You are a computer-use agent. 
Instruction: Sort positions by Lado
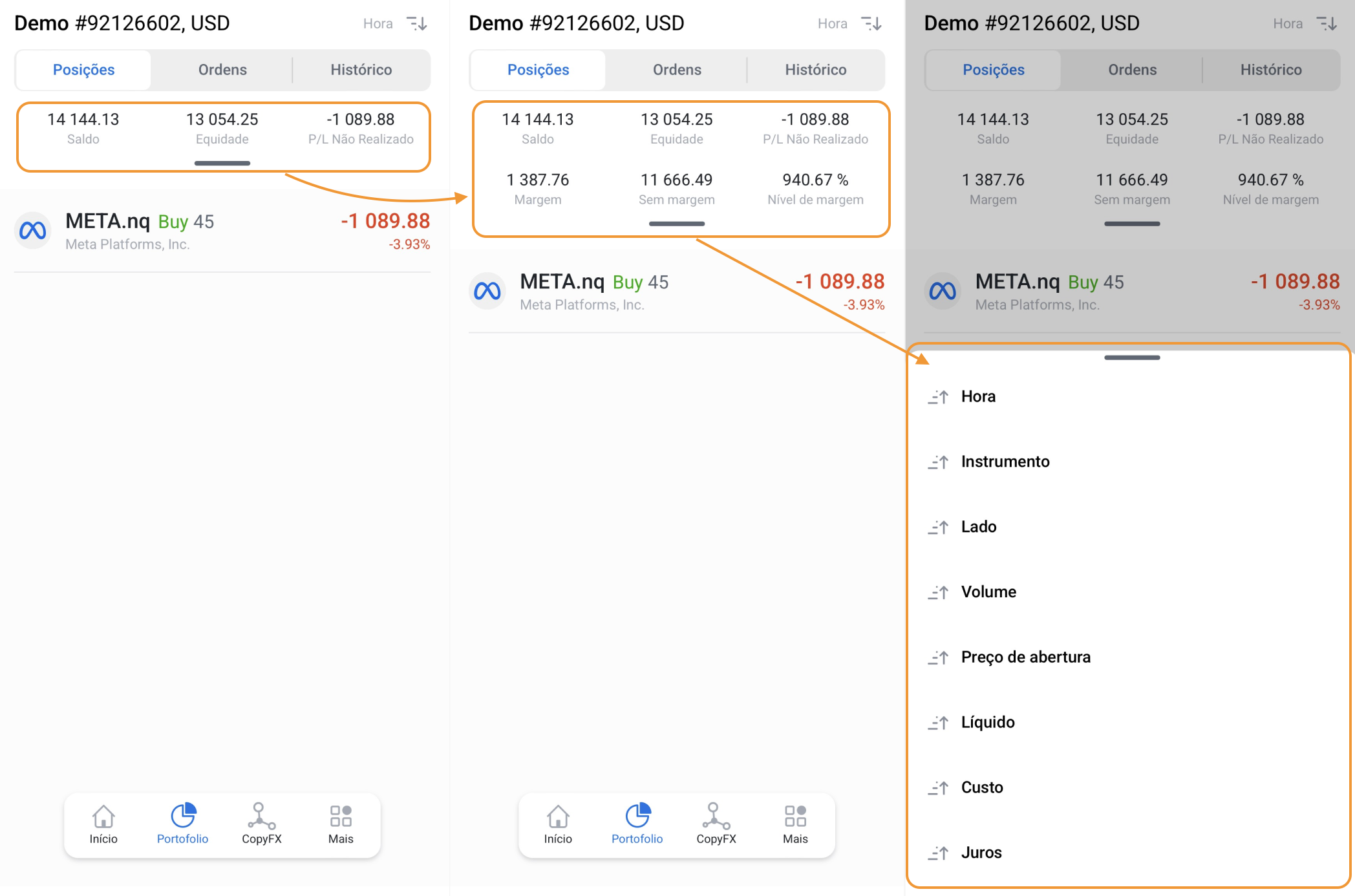click(978, 527)
